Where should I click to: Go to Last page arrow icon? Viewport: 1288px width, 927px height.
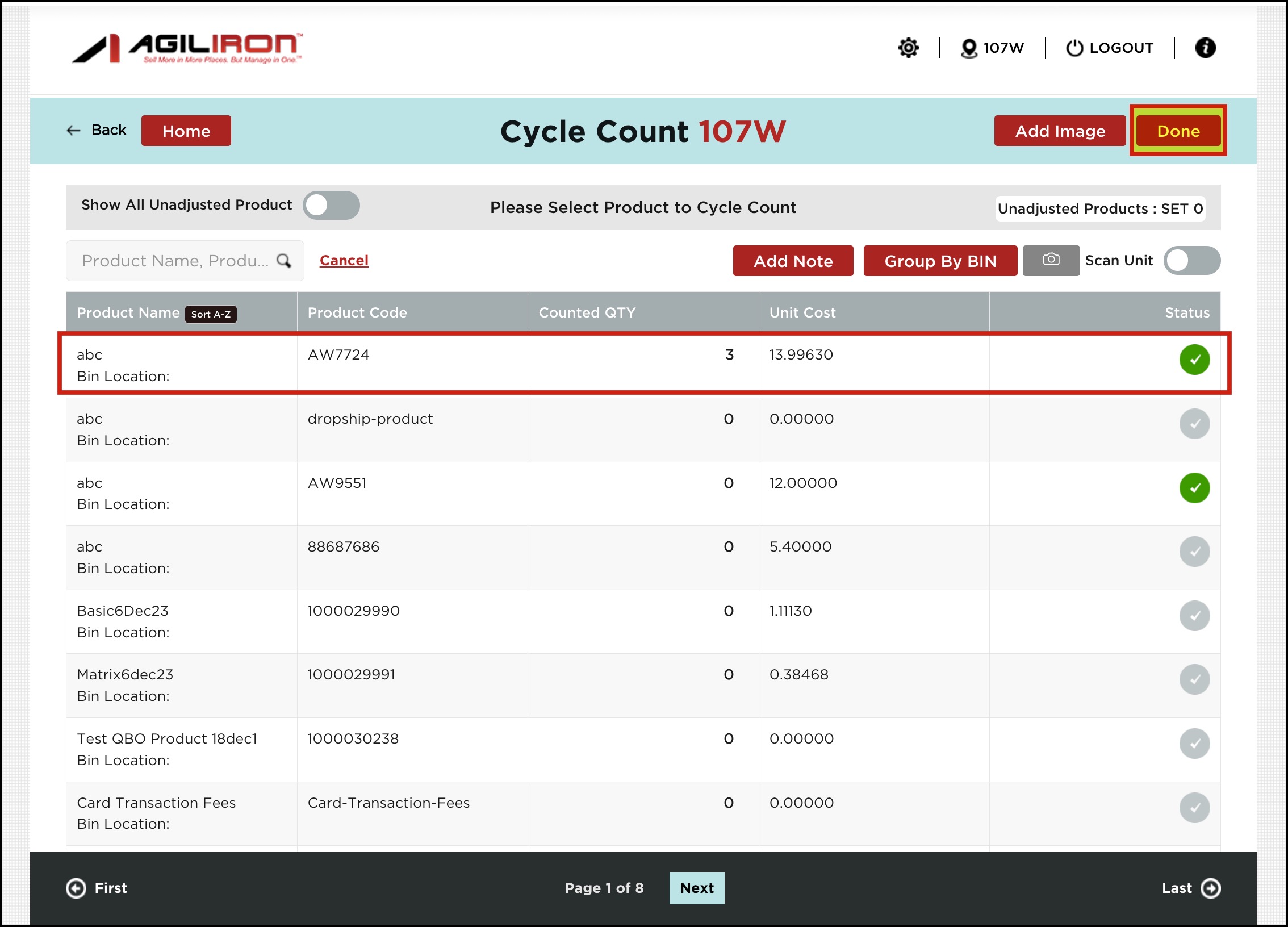(1210, 888)
